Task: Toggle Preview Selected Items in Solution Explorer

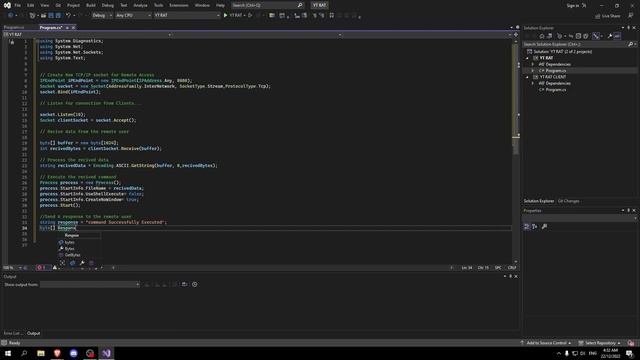Action: pyautogui.click(x=617, y=36)
